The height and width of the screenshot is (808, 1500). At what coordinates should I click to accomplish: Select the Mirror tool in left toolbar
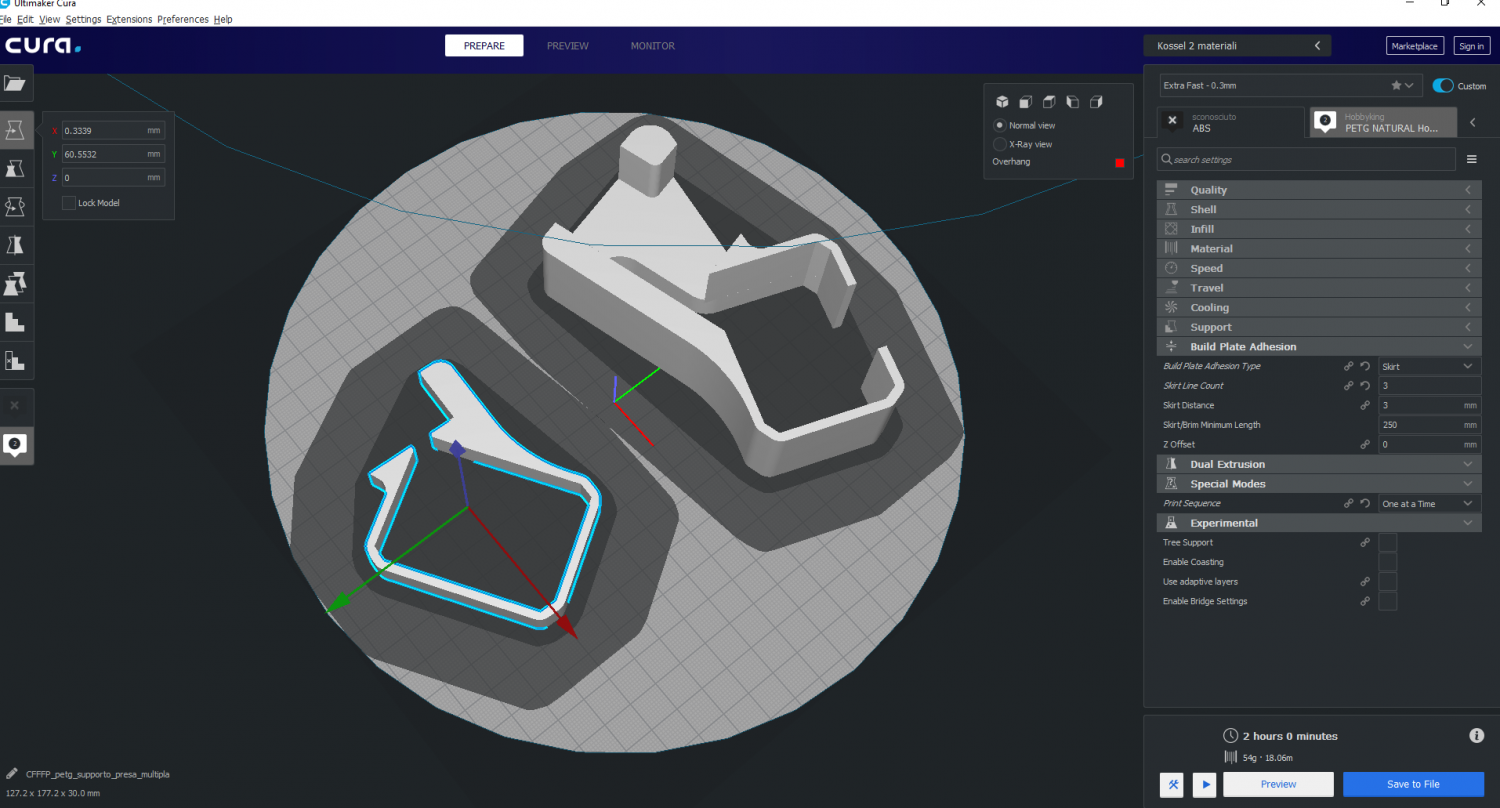click(x=16, y=245)
